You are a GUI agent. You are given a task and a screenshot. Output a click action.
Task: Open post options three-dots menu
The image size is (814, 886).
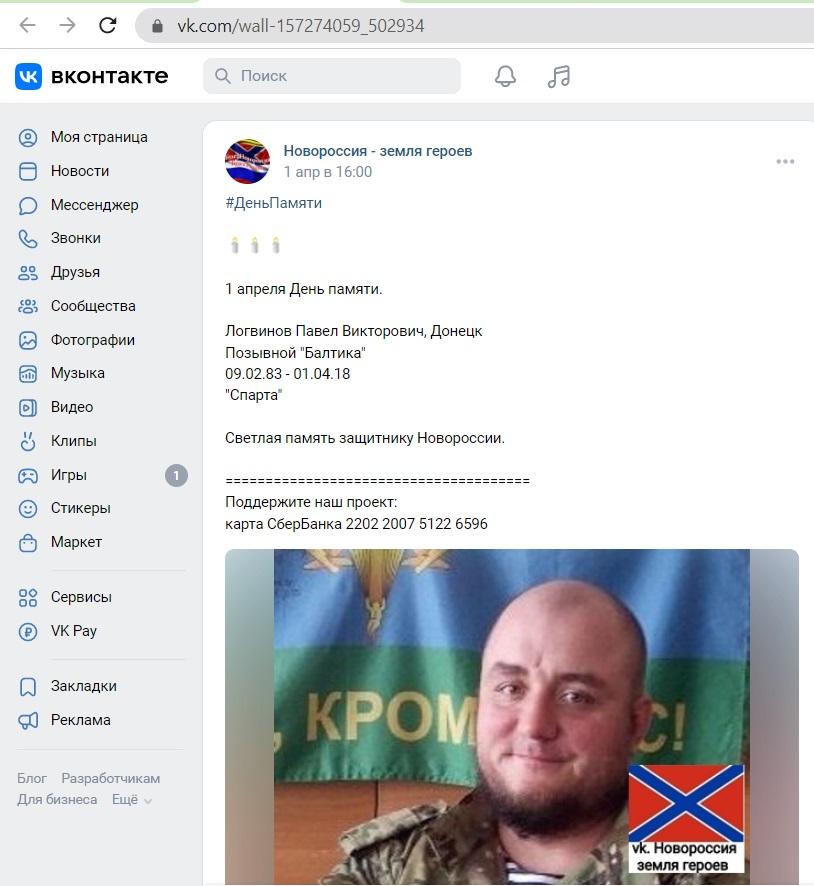coord(785,162)
